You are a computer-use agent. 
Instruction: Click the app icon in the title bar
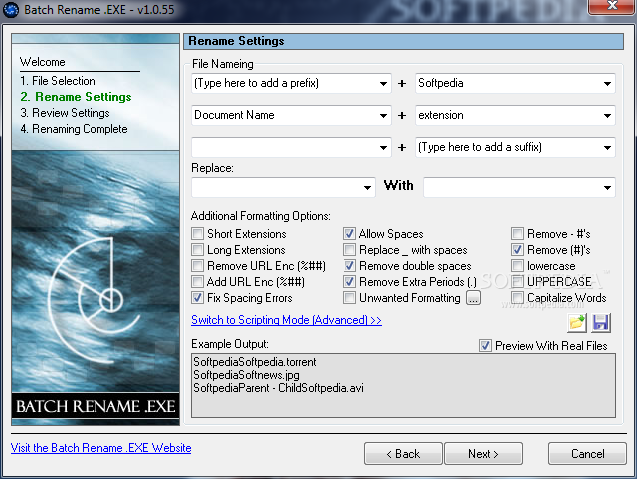coord(11,9)
